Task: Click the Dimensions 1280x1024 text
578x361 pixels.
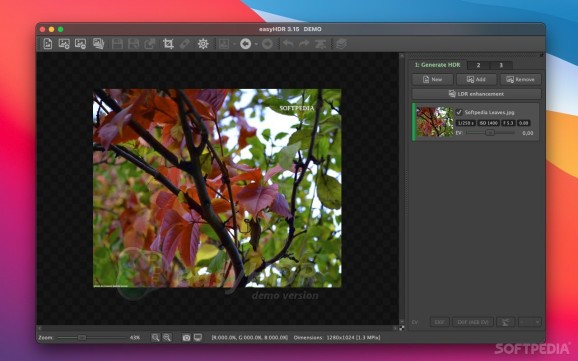Action: [337, 337]
